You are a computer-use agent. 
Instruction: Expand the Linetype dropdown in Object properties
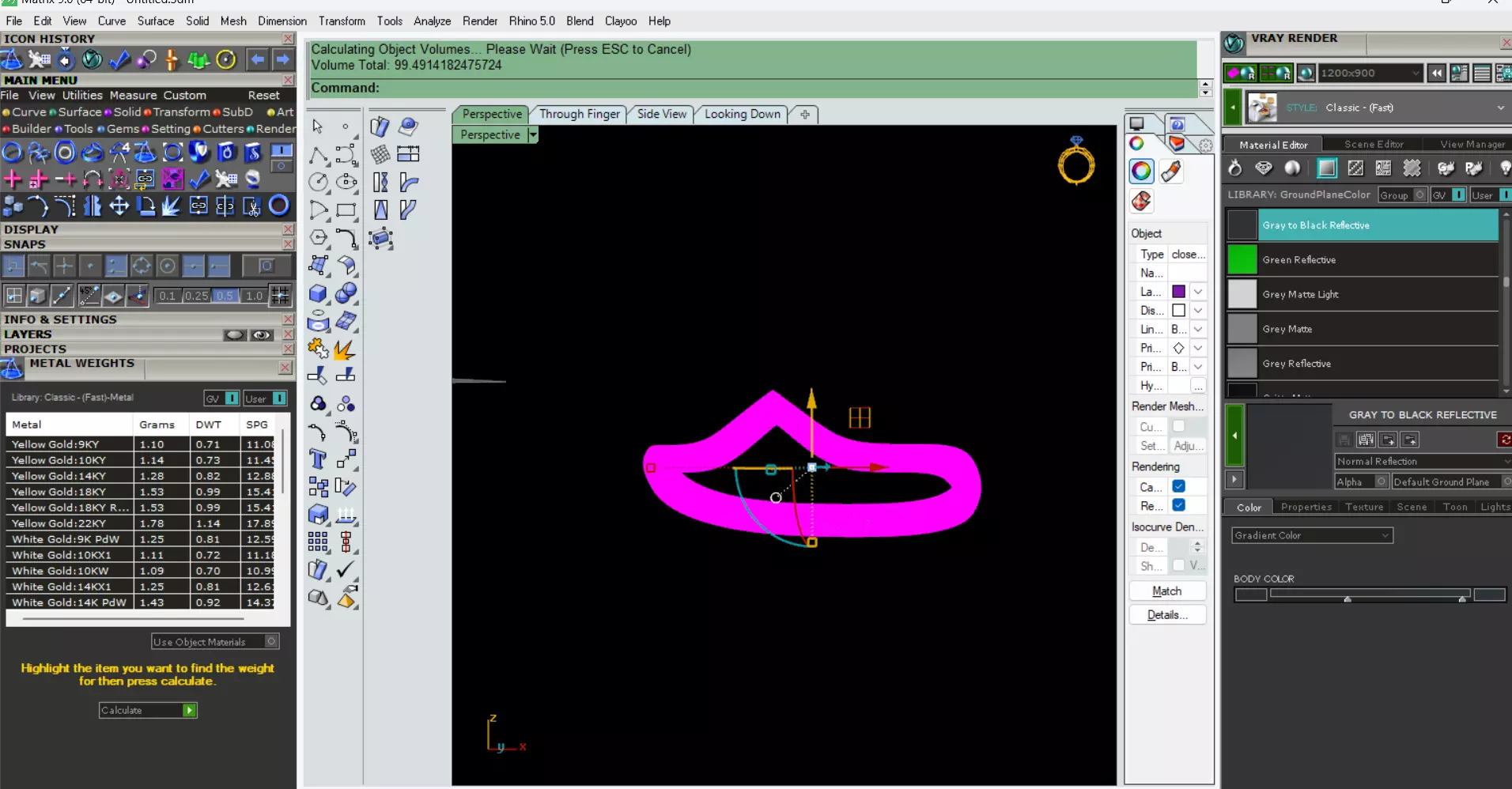tap(1198, 329)
